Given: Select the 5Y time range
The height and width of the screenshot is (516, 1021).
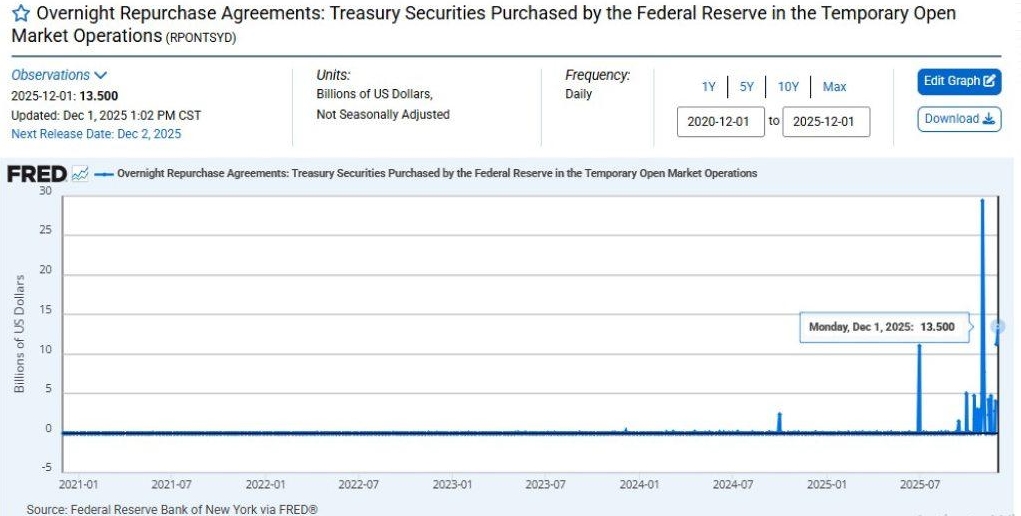Looking at the screenshot, I should tap(747, 87).
